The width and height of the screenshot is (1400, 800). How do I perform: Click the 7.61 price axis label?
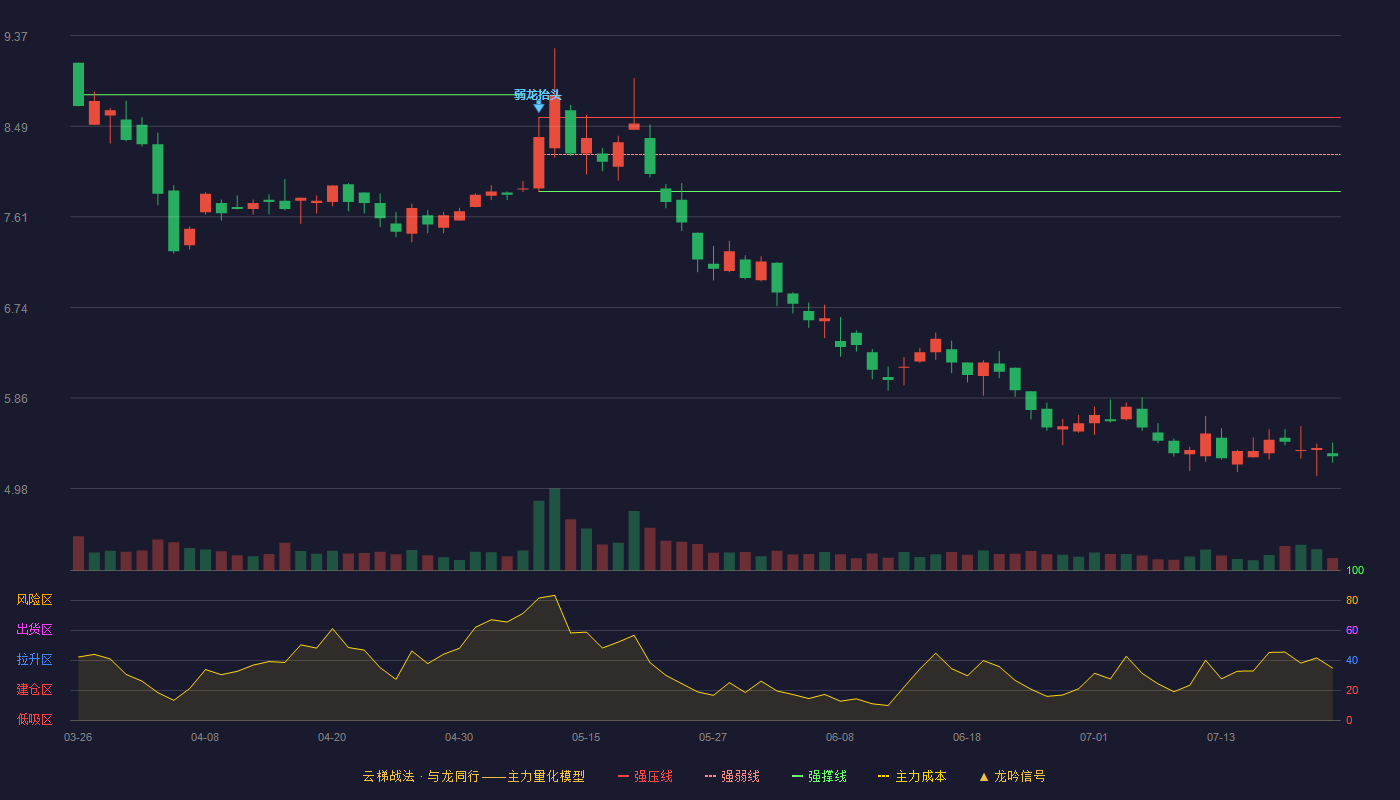pos(16,218)
